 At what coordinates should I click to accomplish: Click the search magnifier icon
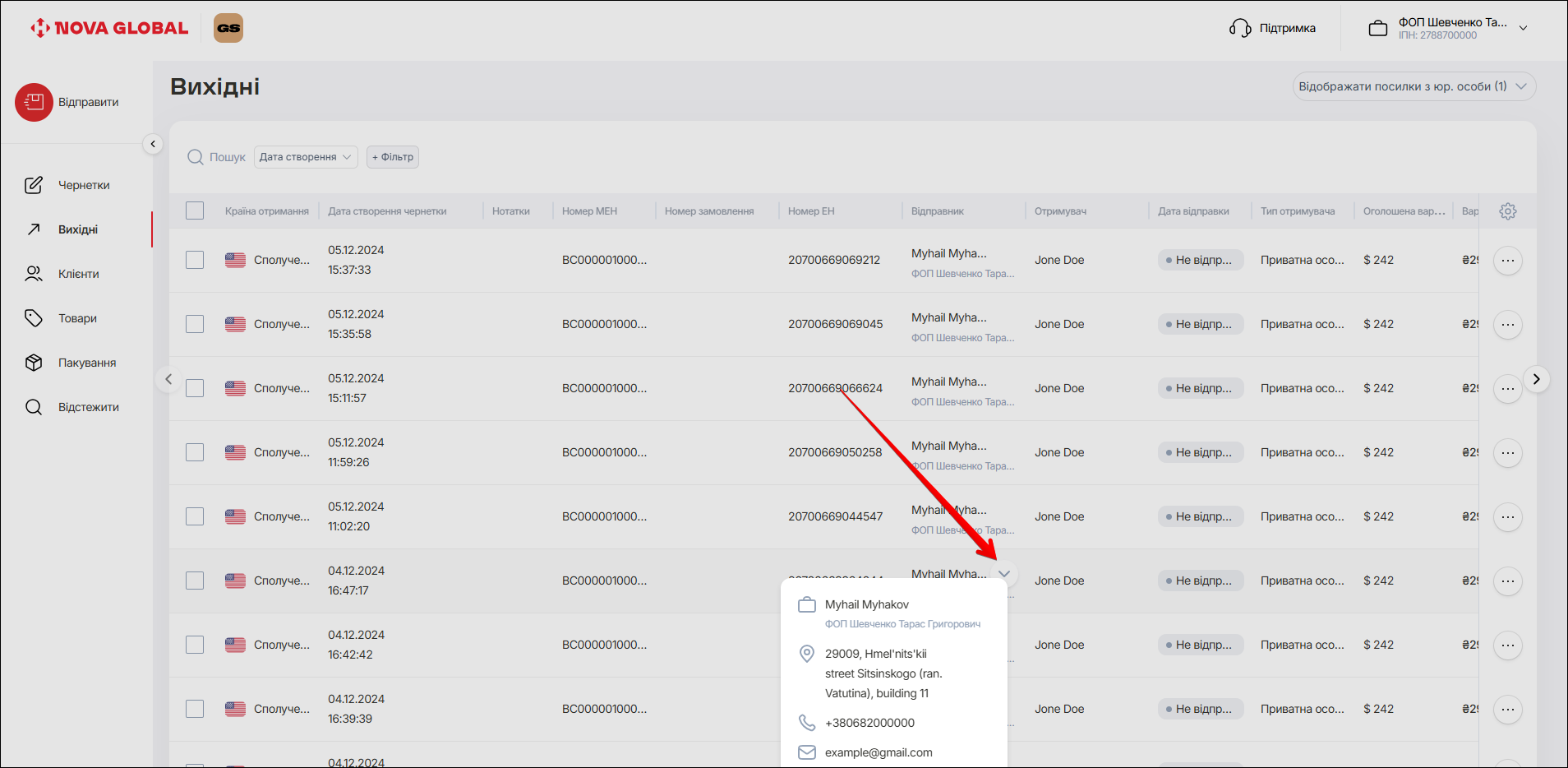click(195, 157)
